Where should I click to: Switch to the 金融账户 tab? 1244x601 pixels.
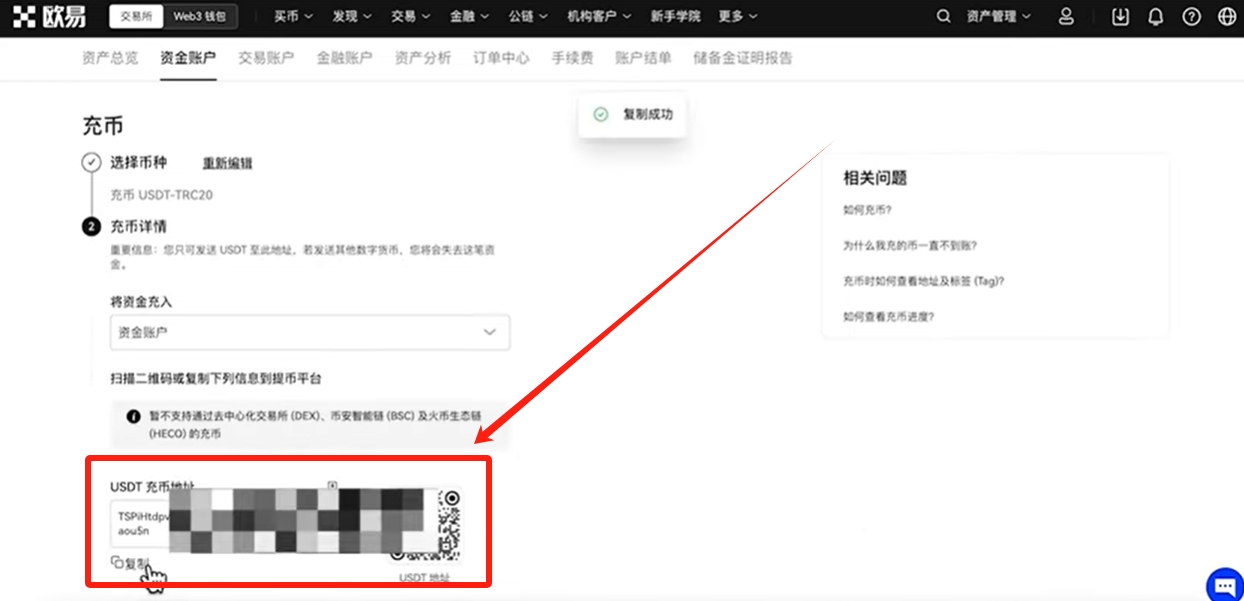coord(345,58)
